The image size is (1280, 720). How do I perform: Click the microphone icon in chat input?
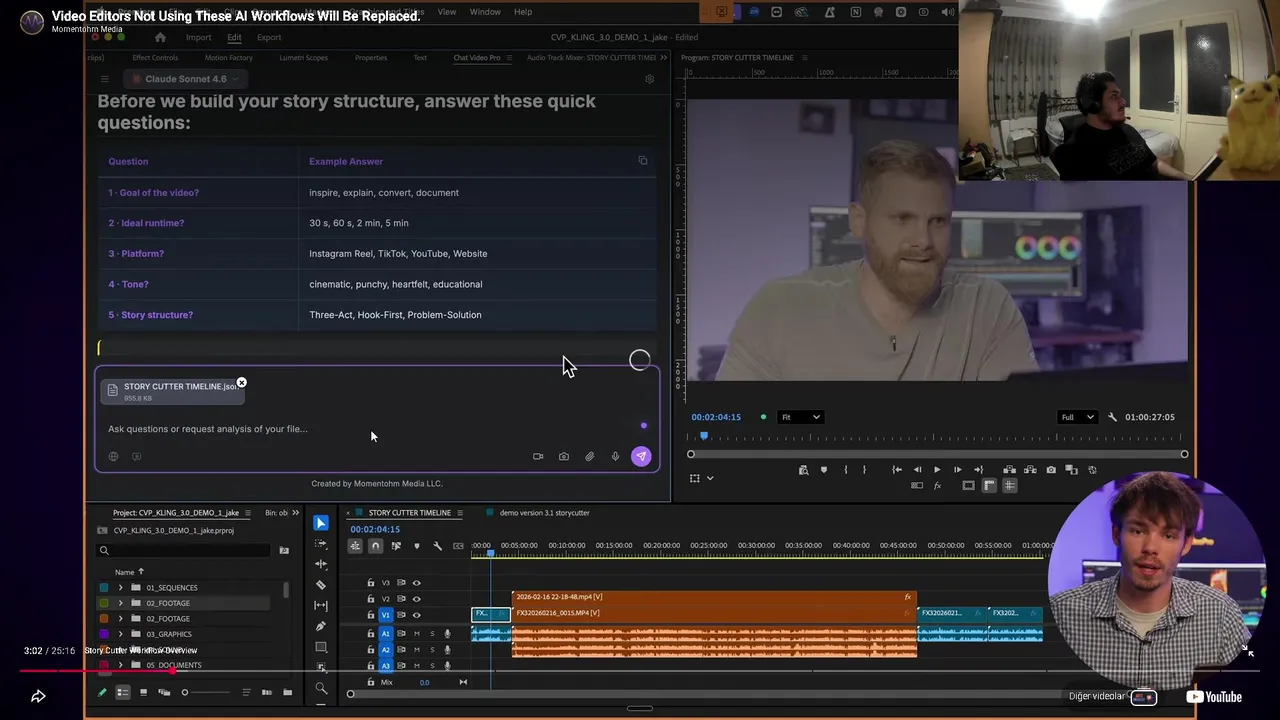615,456
